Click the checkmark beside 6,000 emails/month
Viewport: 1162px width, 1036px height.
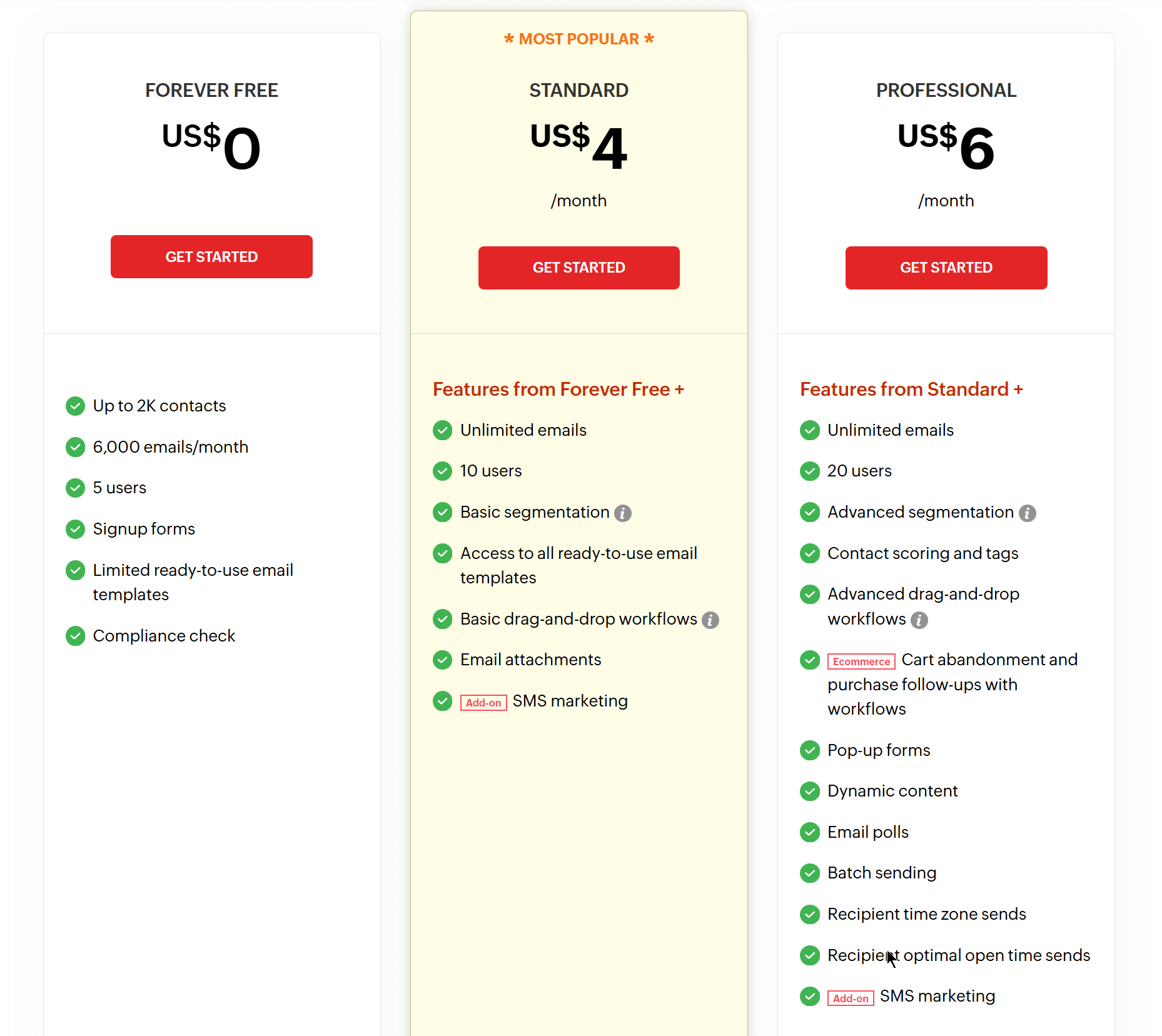coord(75,447)
